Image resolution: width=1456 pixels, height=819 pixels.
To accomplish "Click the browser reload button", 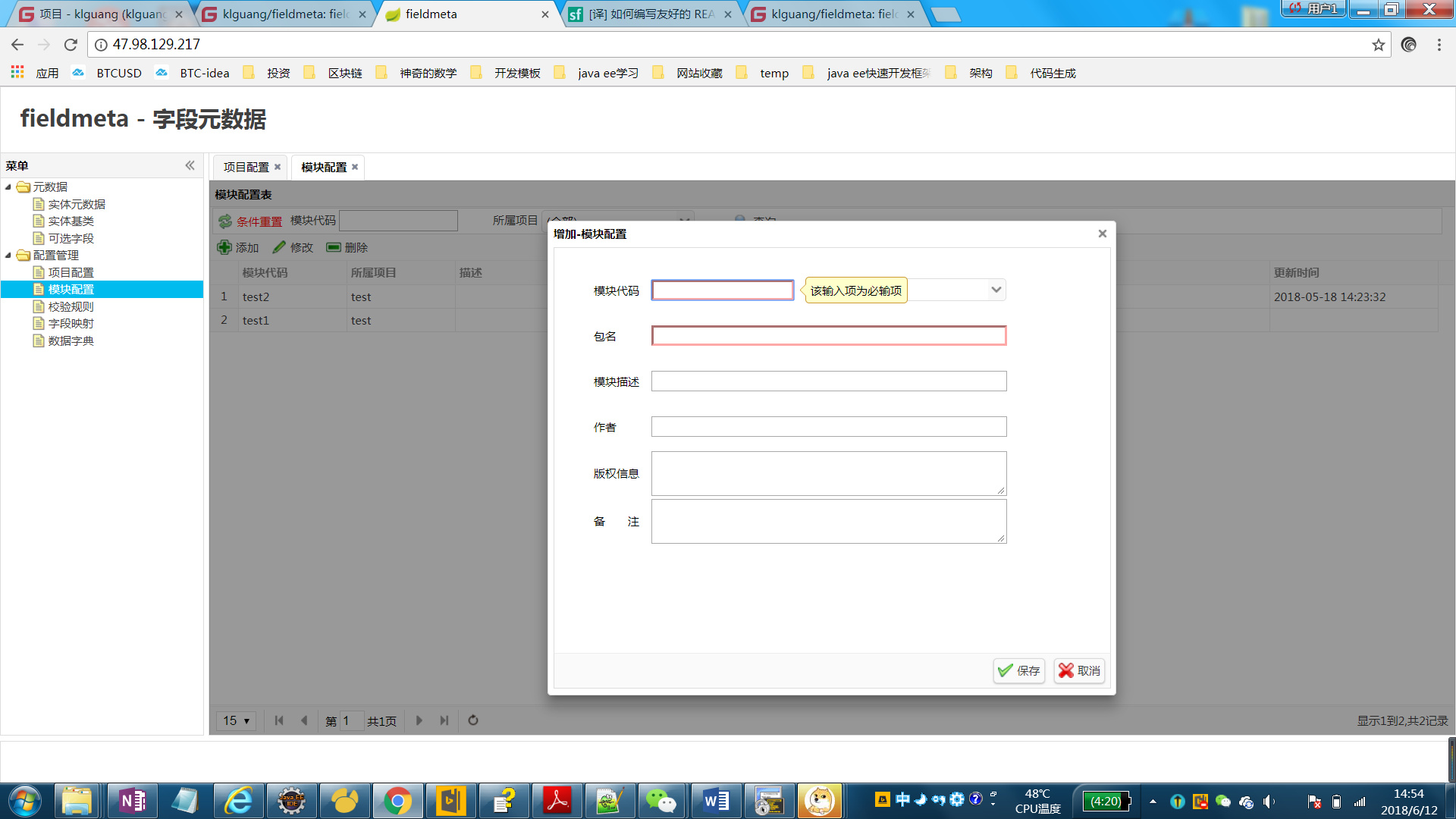I will click(71, 45).
